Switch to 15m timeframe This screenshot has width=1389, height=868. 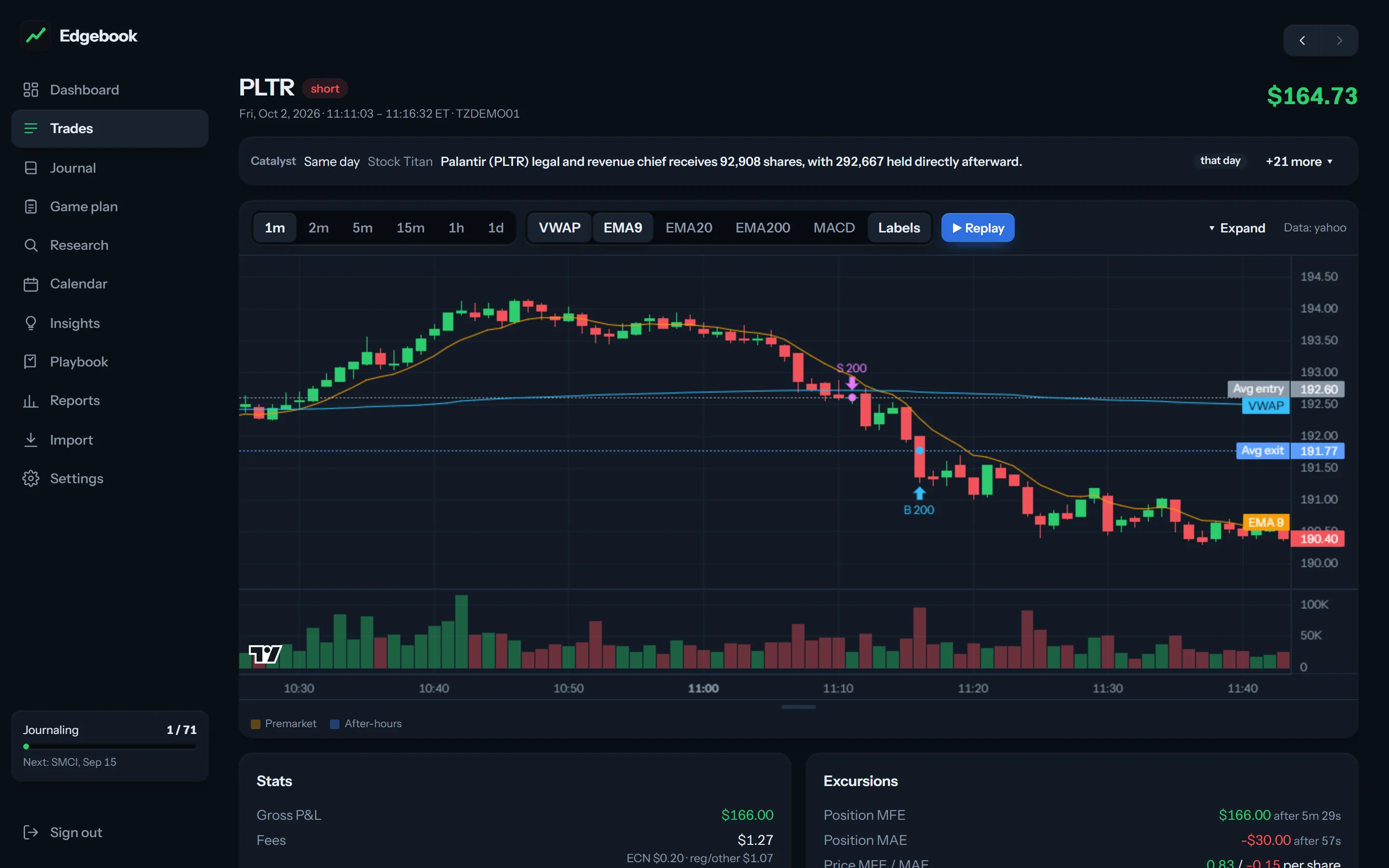410,228
